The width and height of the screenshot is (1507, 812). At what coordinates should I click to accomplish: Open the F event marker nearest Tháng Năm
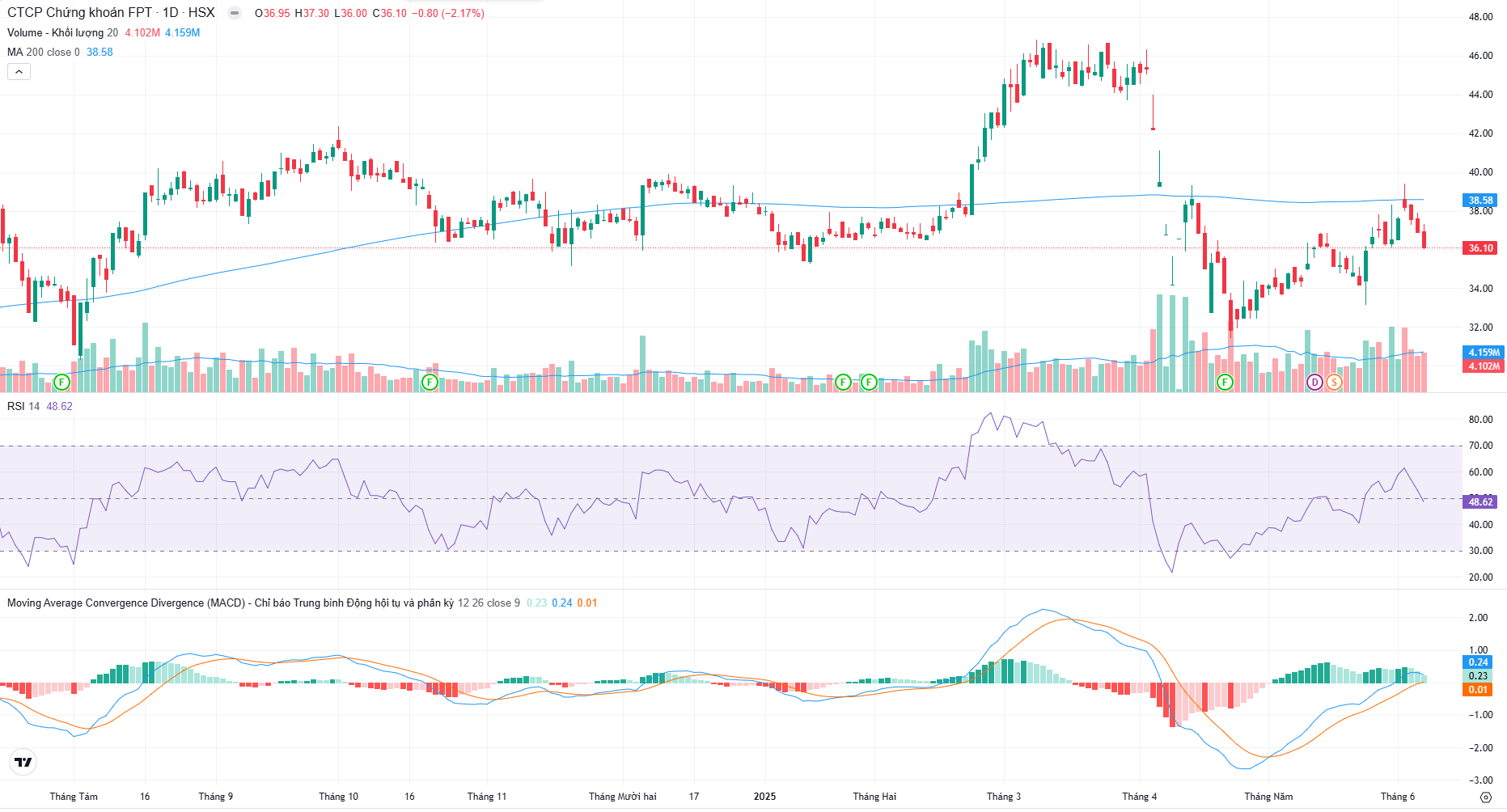tap(1225, 382)
